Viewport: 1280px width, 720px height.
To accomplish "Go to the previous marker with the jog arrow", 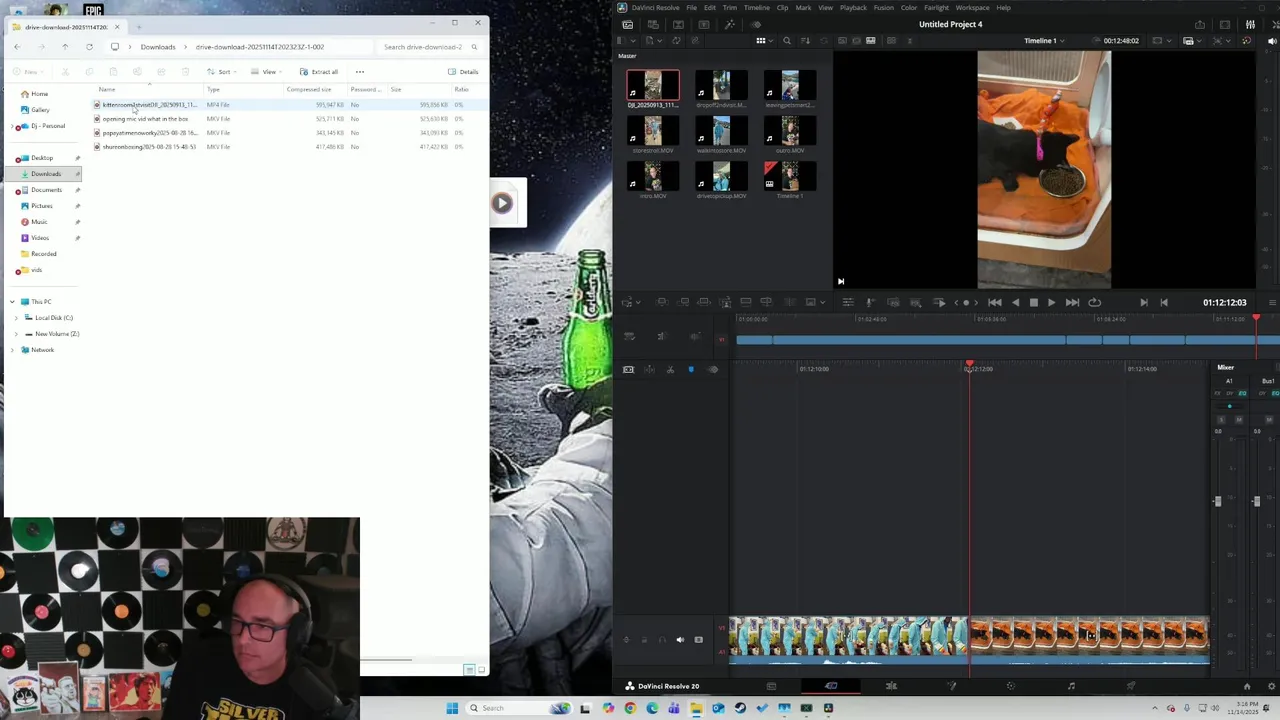I will tap(956, 302).
